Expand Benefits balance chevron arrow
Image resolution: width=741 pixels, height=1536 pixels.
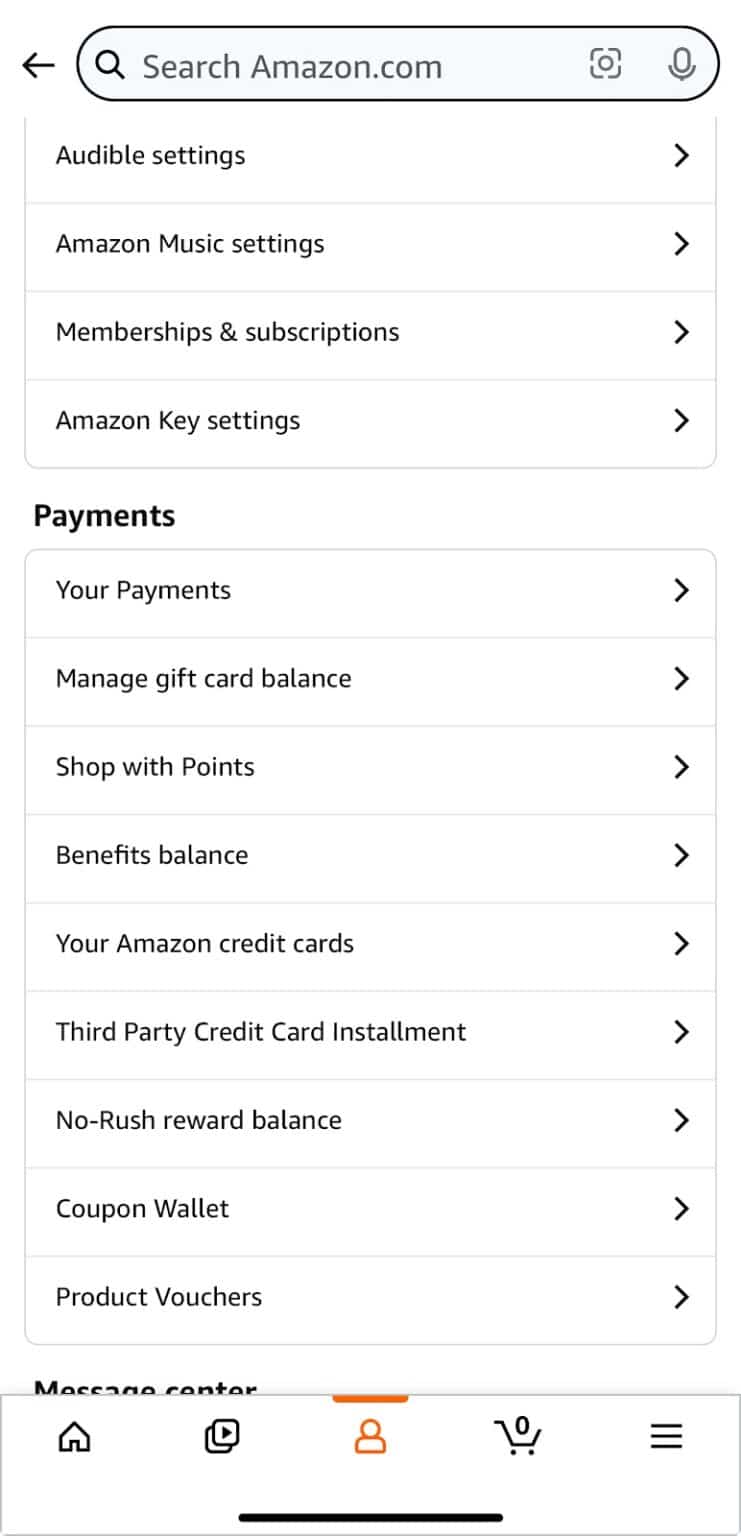coord(682,855)
